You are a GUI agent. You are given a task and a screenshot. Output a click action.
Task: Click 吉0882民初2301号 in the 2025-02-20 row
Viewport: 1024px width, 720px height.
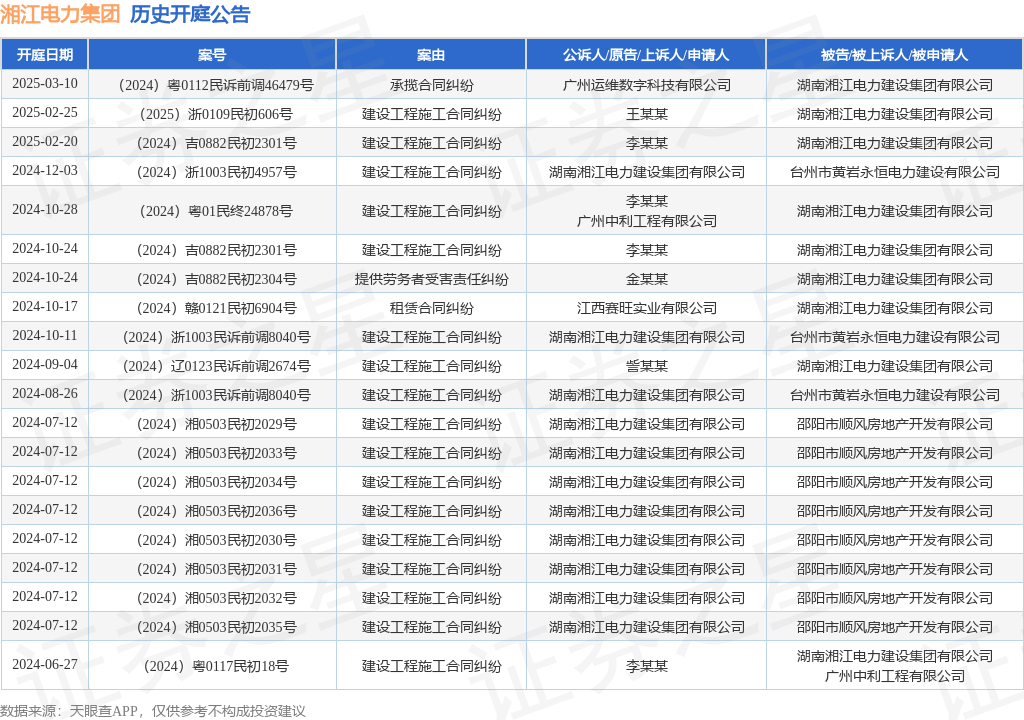[216, 144]
